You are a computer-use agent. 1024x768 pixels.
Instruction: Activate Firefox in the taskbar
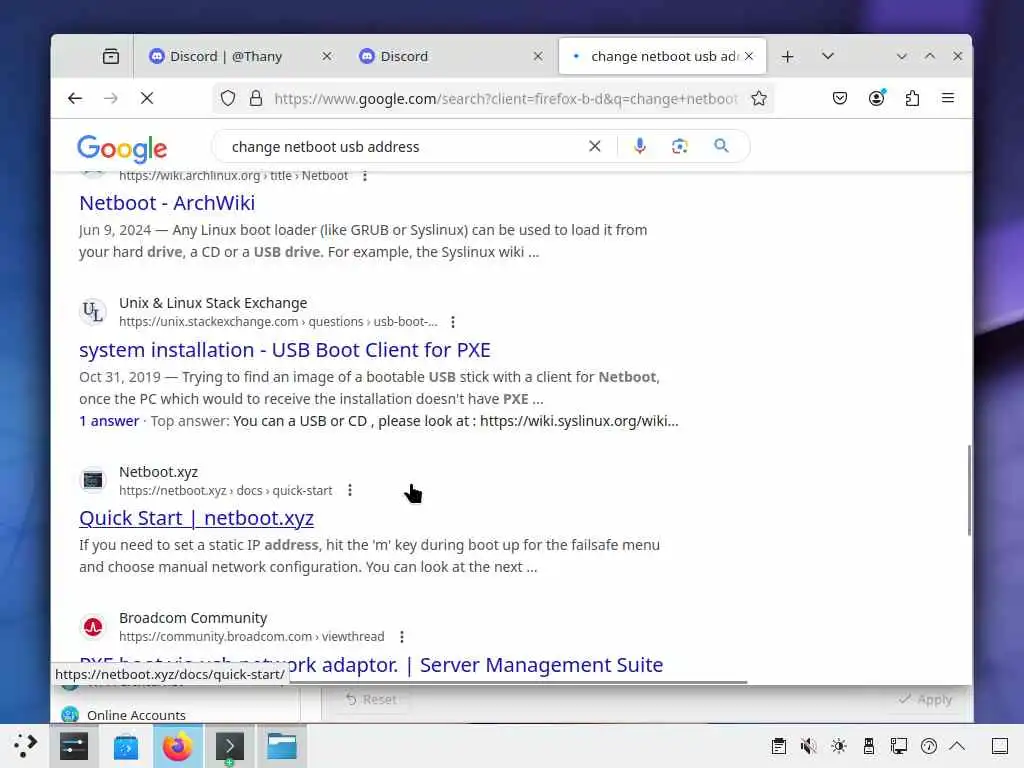pos(178,746)
